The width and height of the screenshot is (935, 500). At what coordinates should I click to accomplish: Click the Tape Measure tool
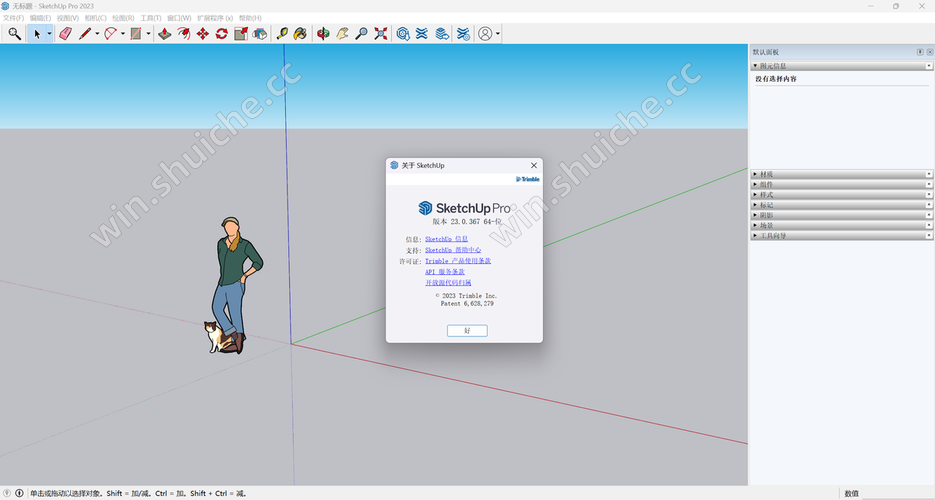pyautogui.click(x=283, y=34)
